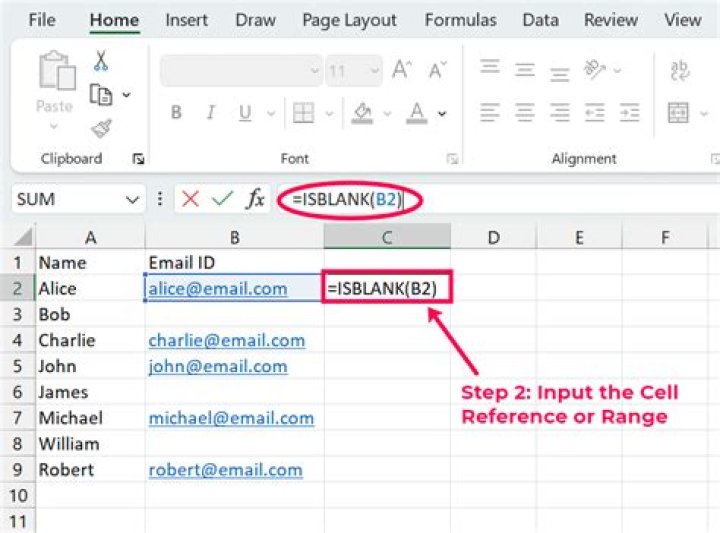Select column D header

pos(493,237)
